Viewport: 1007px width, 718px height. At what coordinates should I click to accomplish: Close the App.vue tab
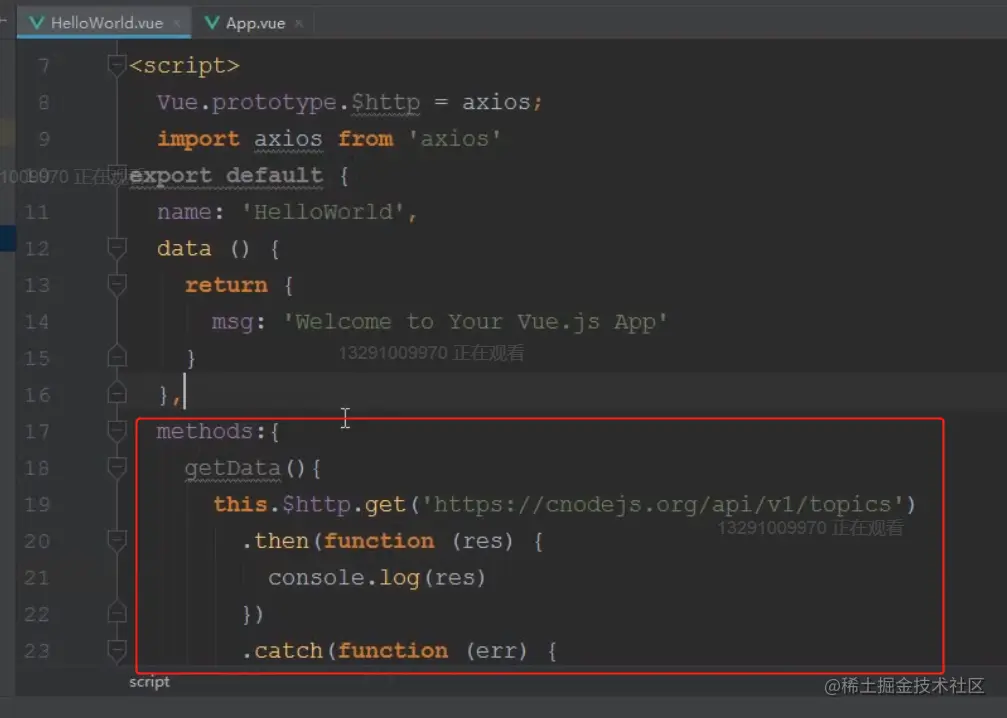click(299, 24)
